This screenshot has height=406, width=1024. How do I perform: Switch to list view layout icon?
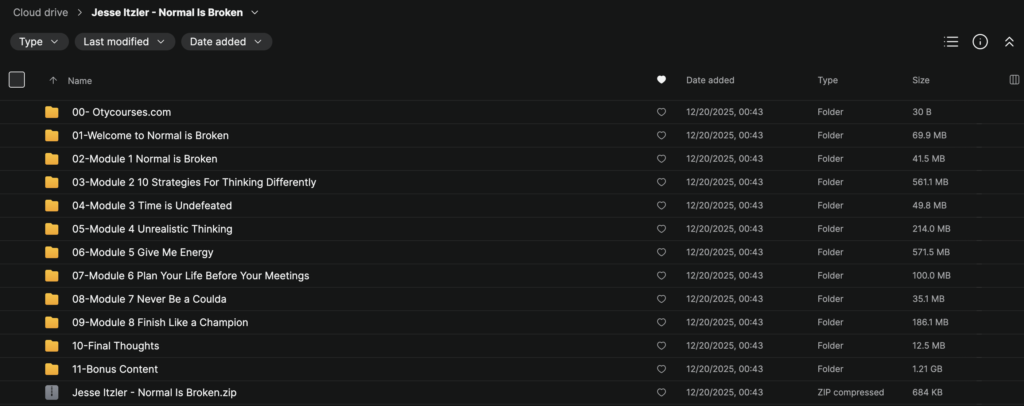coord(951,42)
